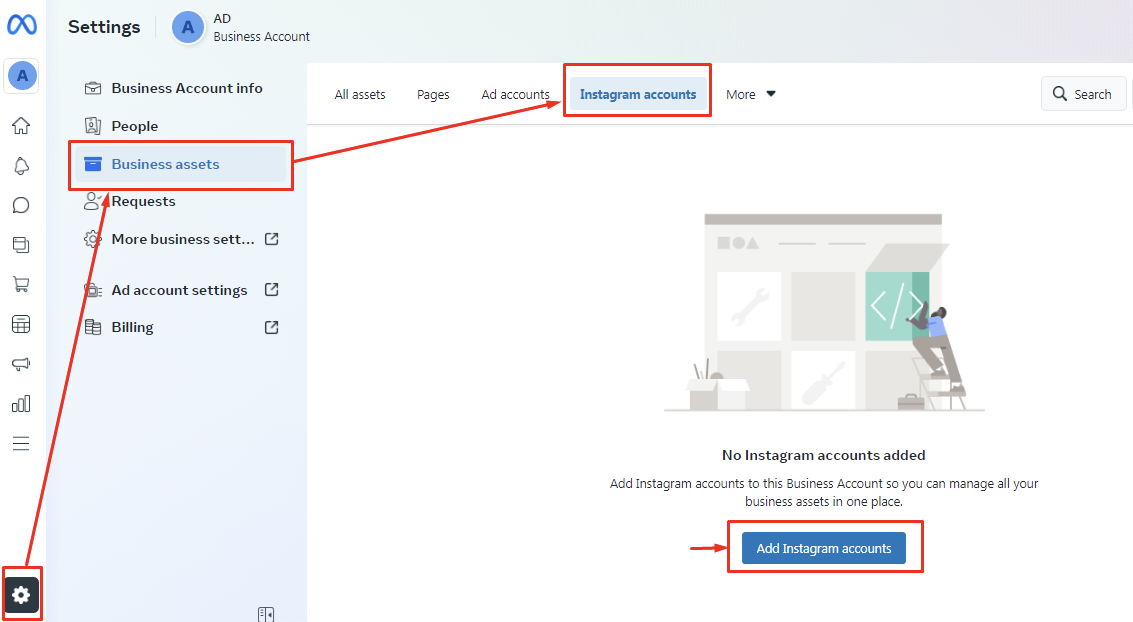Open the Home icon in left rail

coord(21,126)
